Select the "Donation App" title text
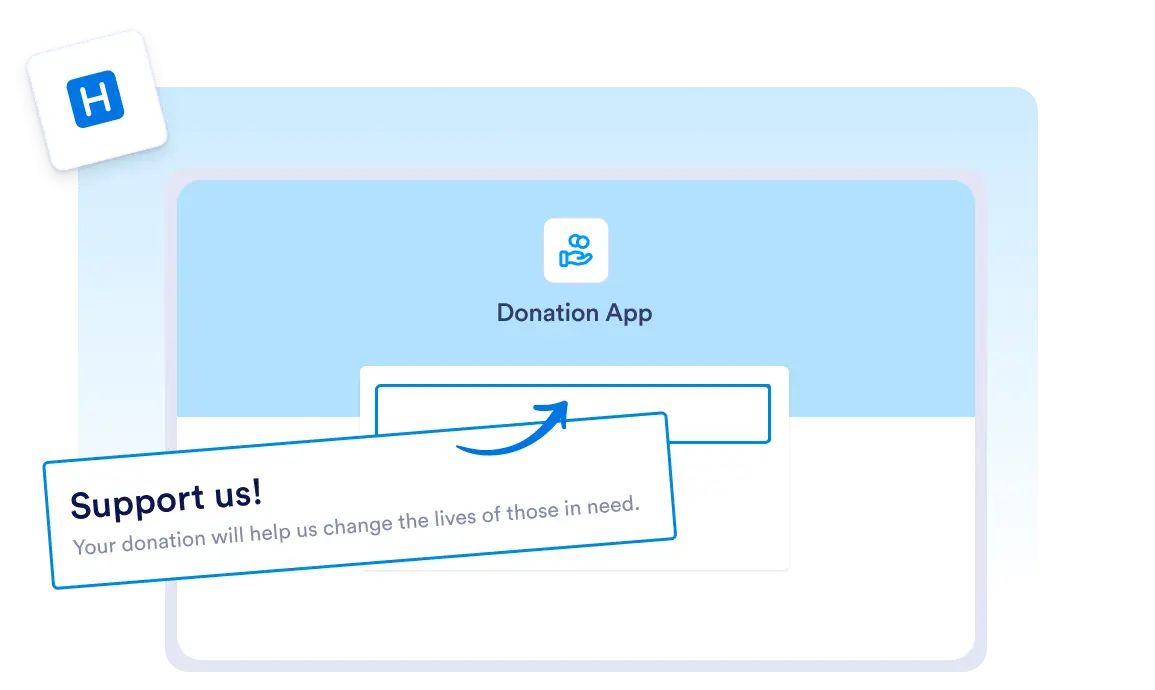 click(x=575, y=313)
